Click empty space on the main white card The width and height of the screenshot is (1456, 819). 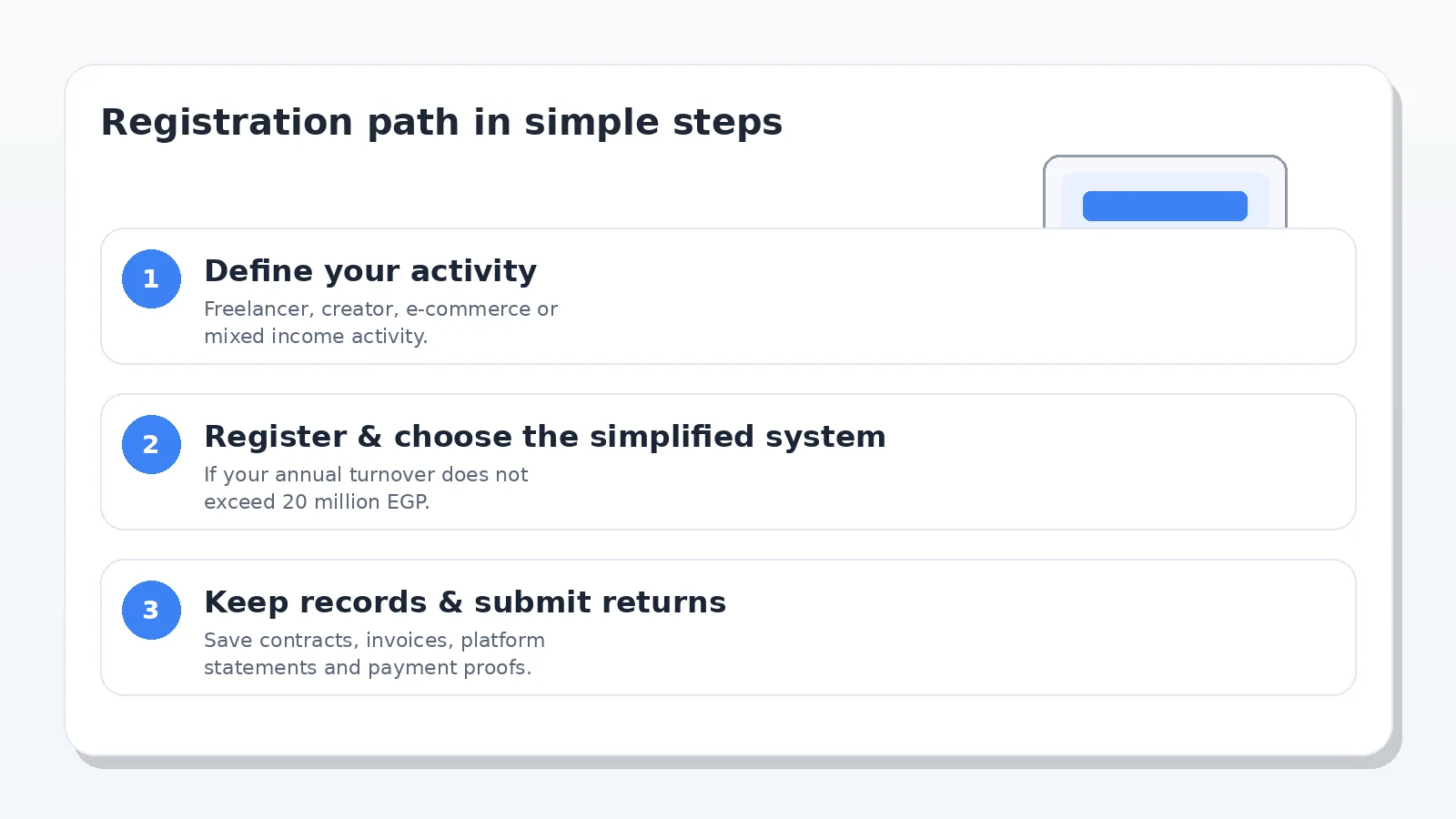tap(728, 725)
